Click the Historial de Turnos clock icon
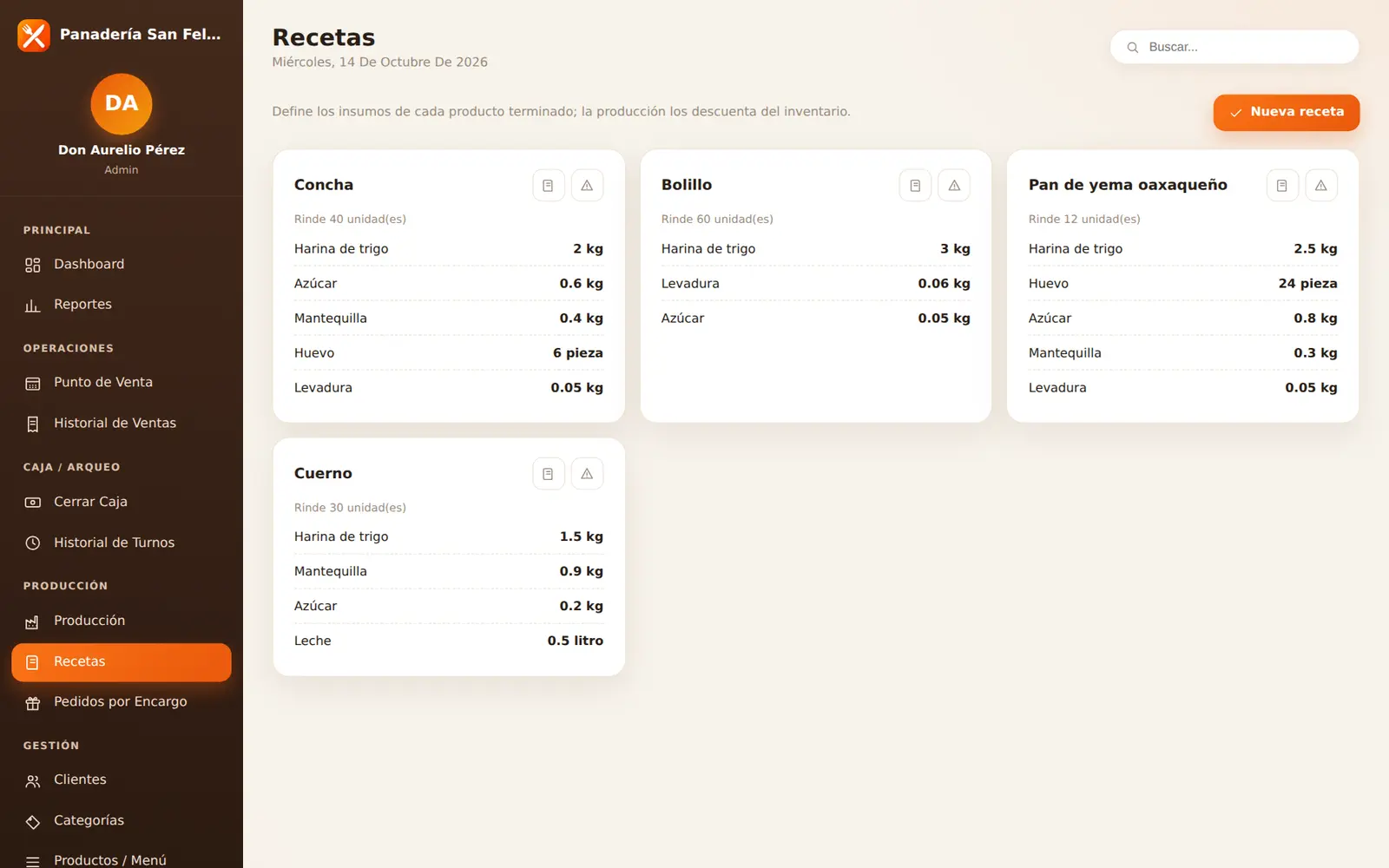This screenshot has width=1389, height=868. coord(33,542)
